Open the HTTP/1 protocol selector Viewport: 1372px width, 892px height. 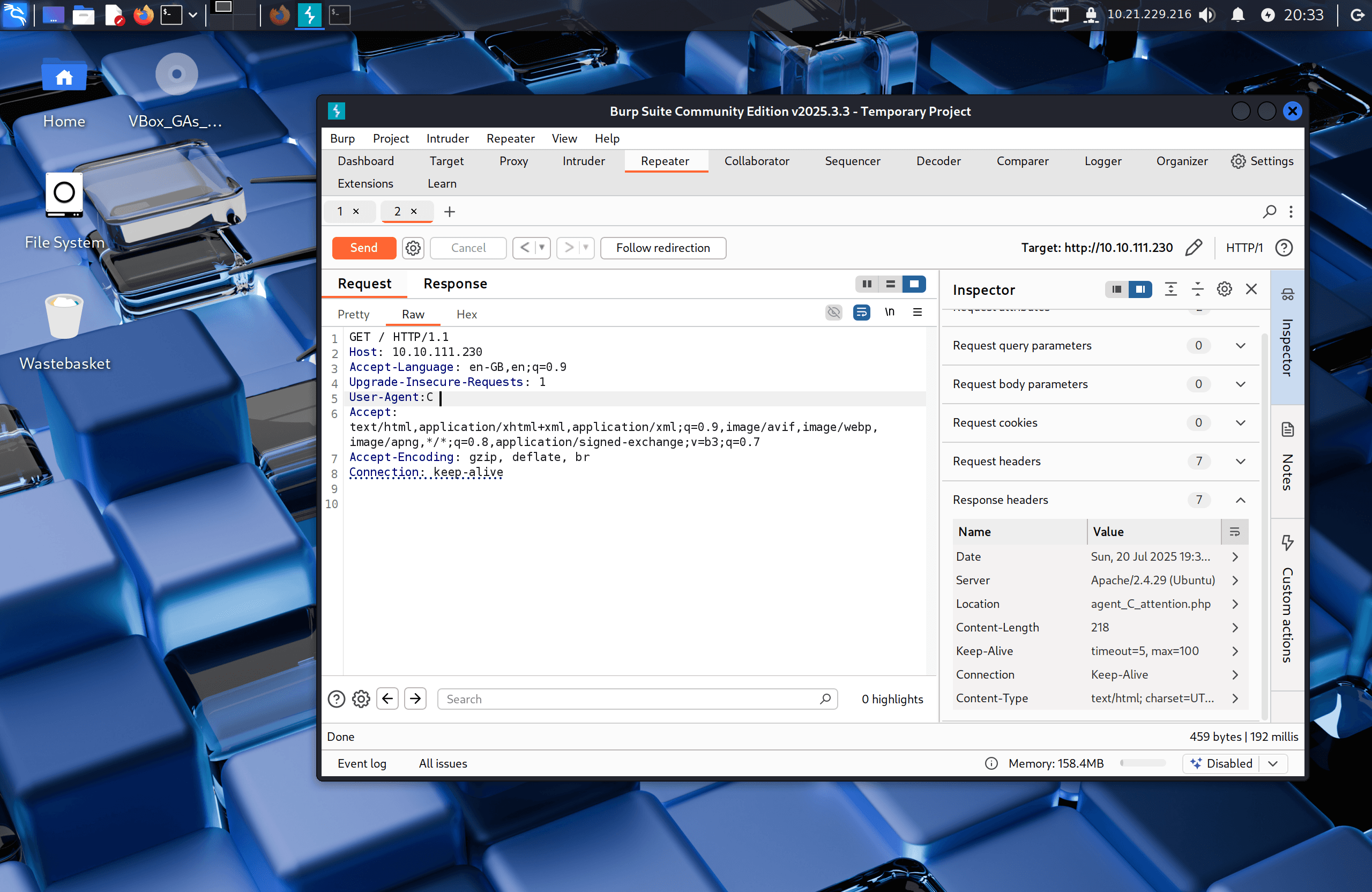(x=1243, y=248)
